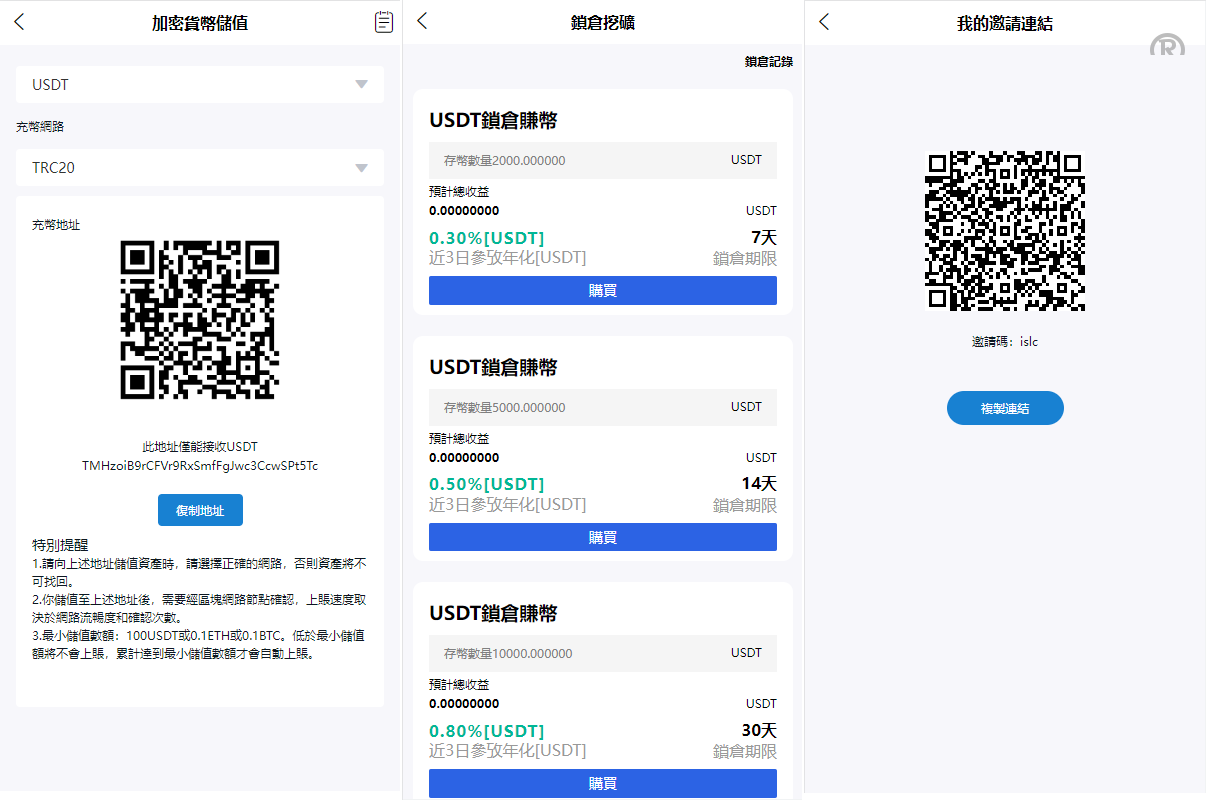Switch to the 鎖倉挖礦 screen title

coord(601,22)
